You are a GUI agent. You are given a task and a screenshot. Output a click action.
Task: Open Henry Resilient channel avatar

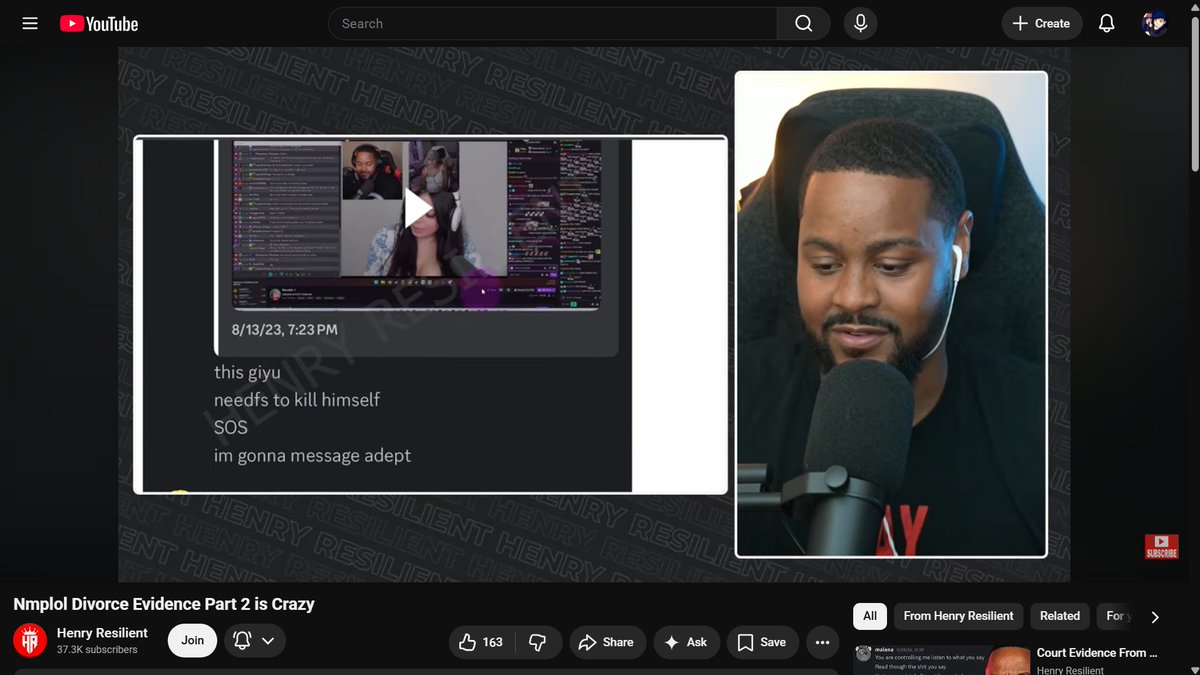[x=30, y=640]
